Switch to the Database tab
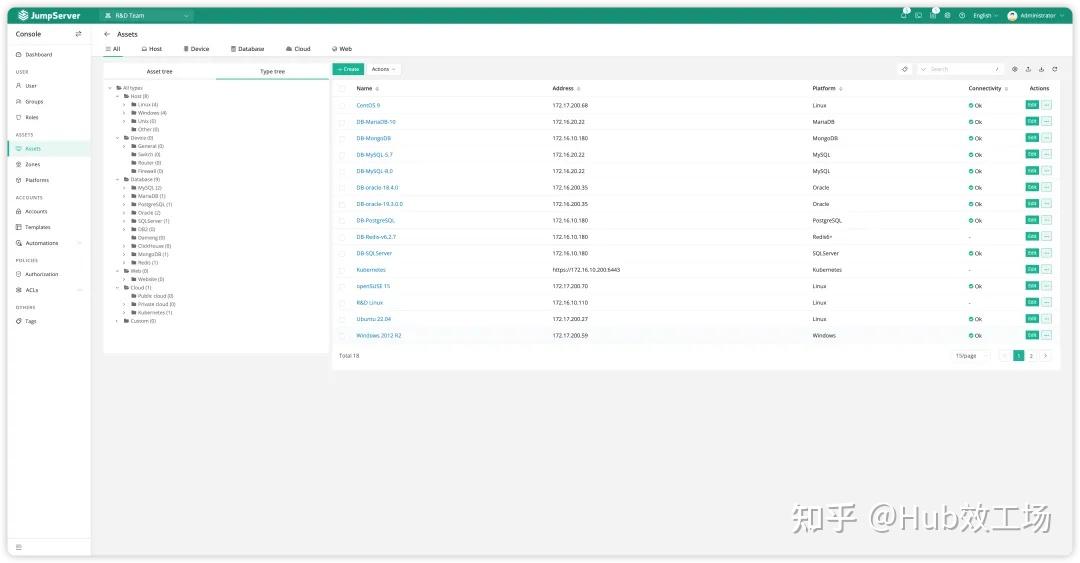The image size is (1080, 563). (x=247, y=49)
